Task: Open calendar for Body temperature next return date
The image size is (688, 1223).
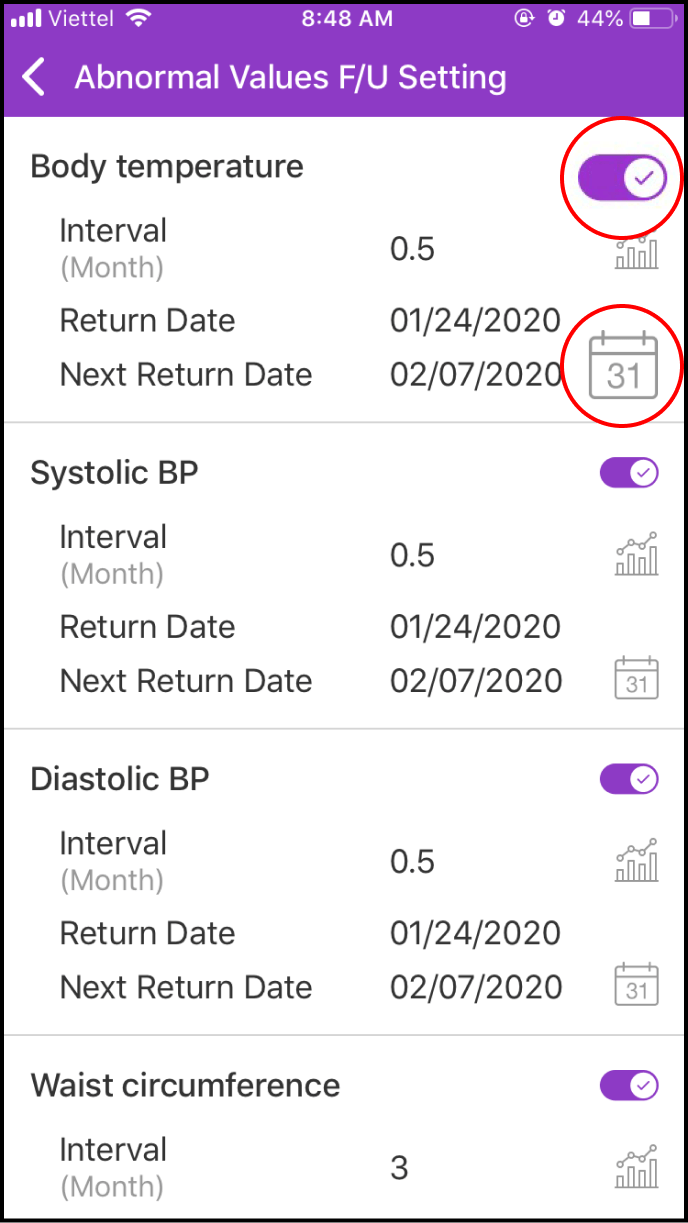Action: pos(623,365)
